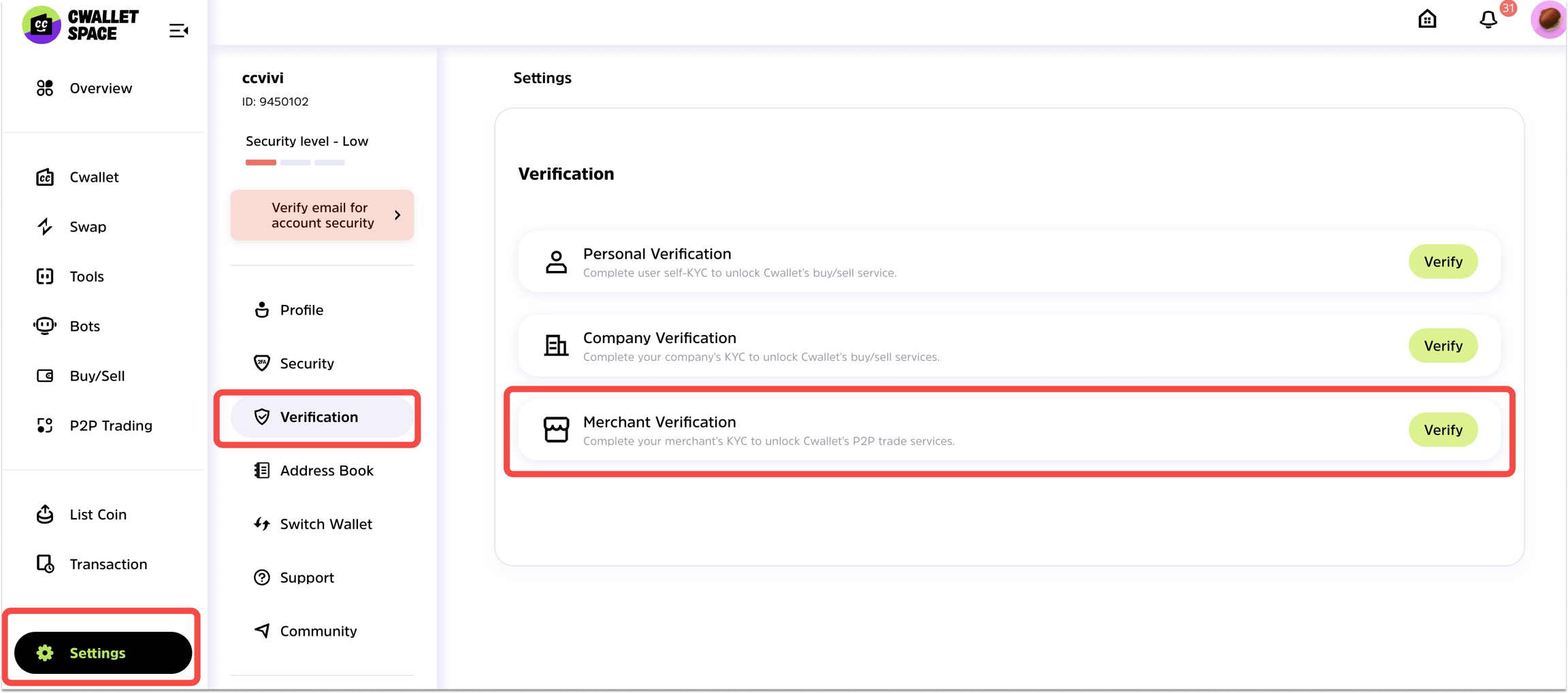Image resolution: width=1568 pixels, height=693 pixels.
Task: Open Verify email for account security banner
Action: tap(321, 215)
